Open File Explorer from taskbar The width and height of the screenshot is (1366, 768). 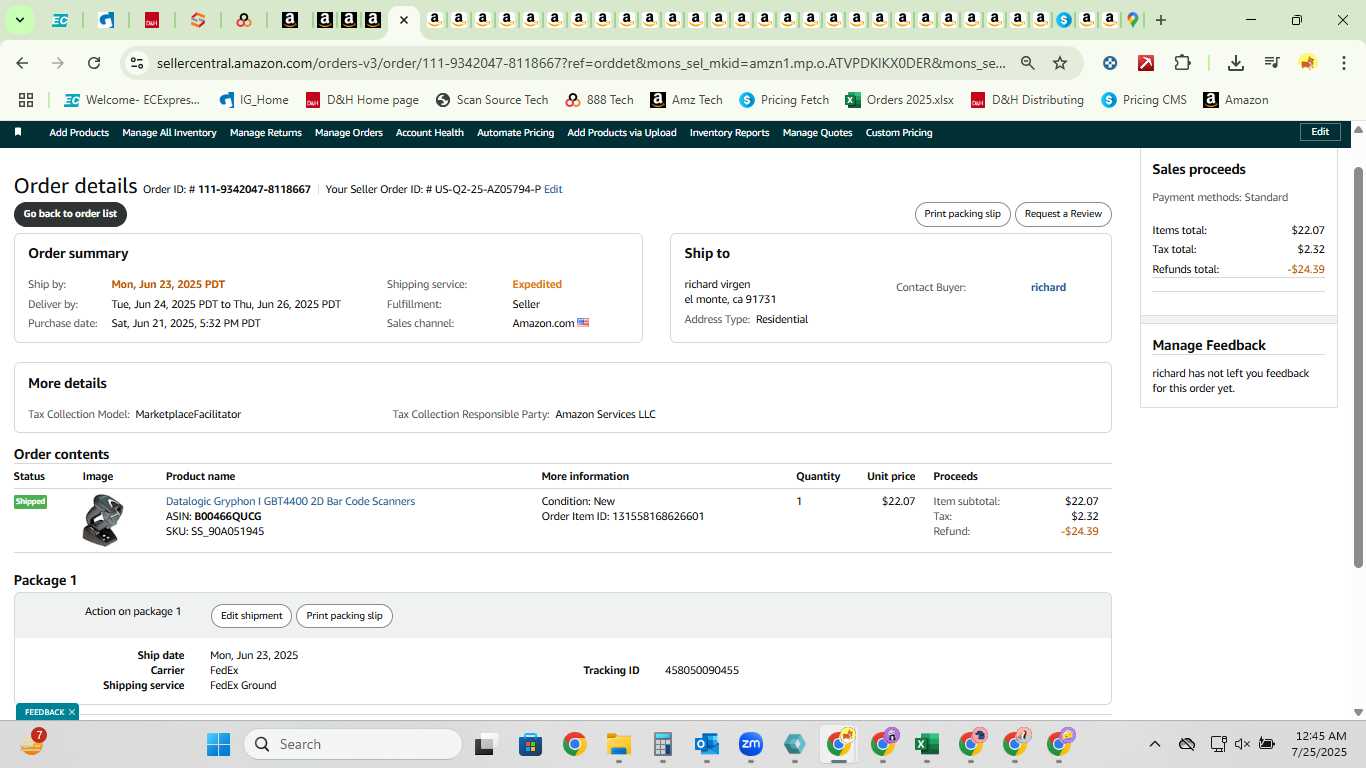point(618,744)
